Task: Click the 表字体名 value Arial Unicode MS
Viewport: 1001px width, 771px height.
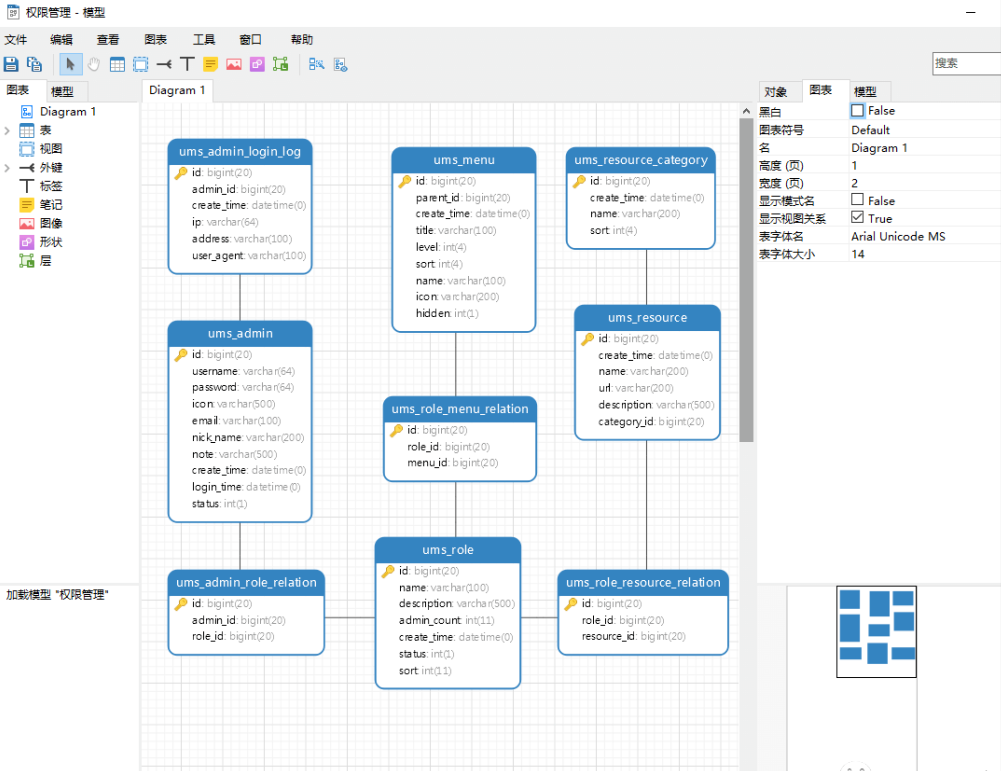Action: pyautogui.click(x=898, y=236)
